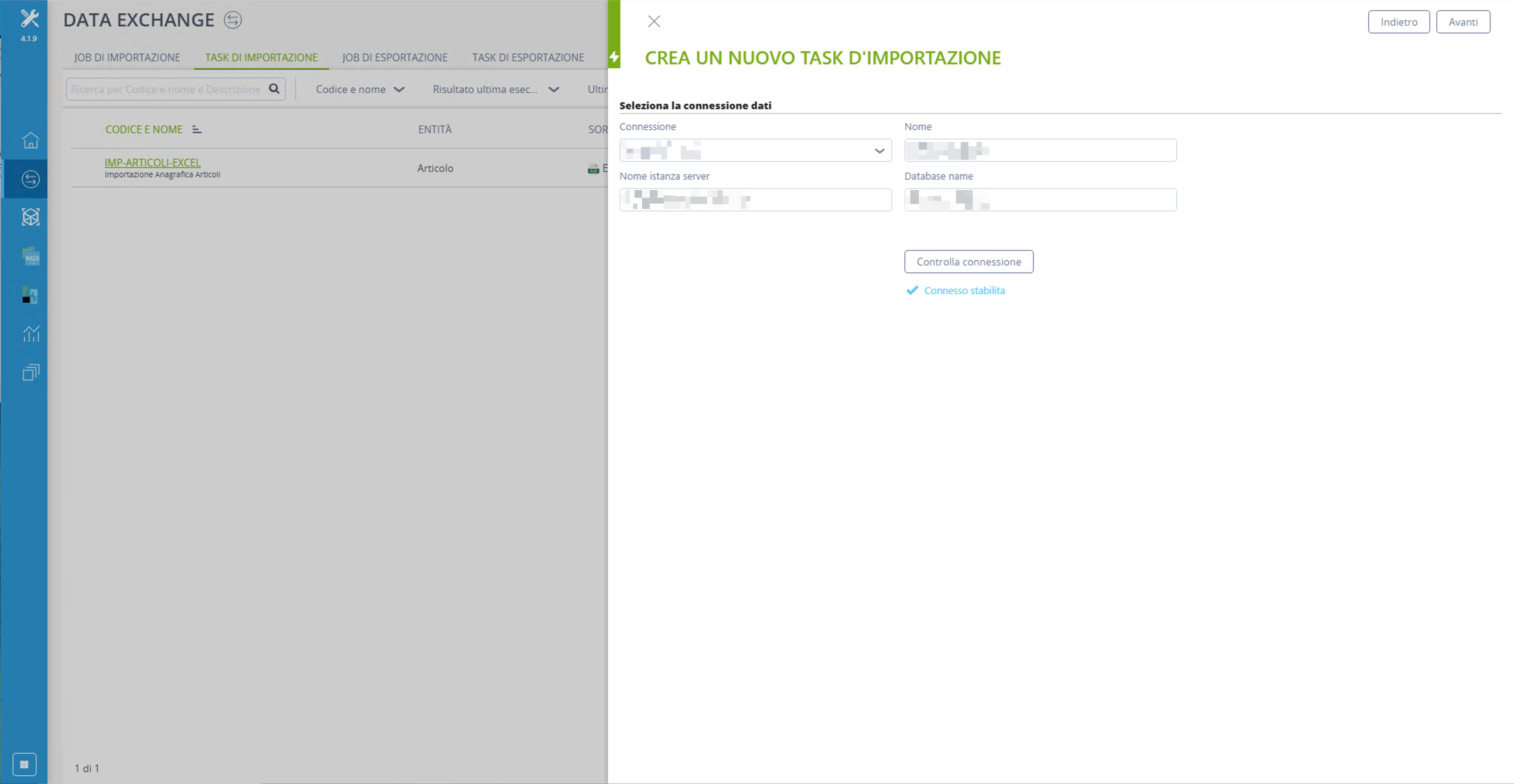The height and width of the screenshot is (784, 1514).
Task: Click the Data Exchange title swap icon
Action: pos(233,20)
